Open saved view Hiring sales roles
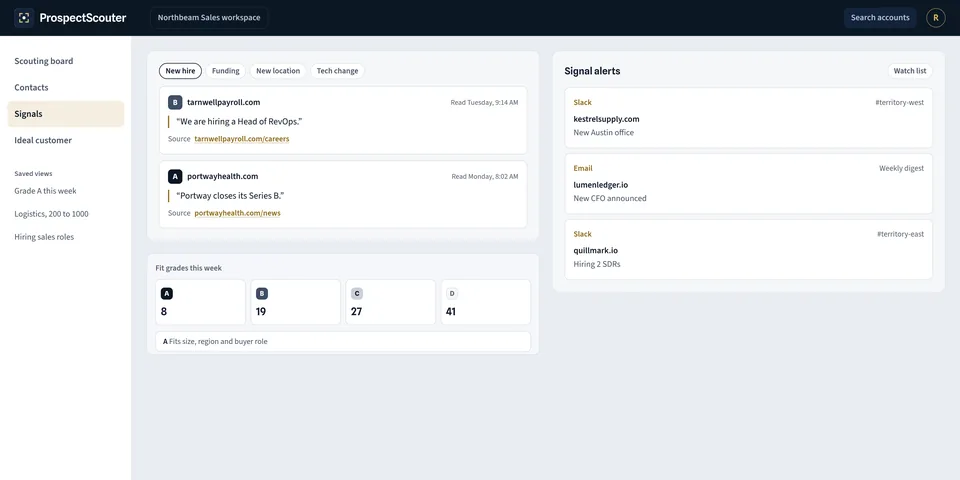The width and height of the screenshot is (960, 480). point(44,237)
